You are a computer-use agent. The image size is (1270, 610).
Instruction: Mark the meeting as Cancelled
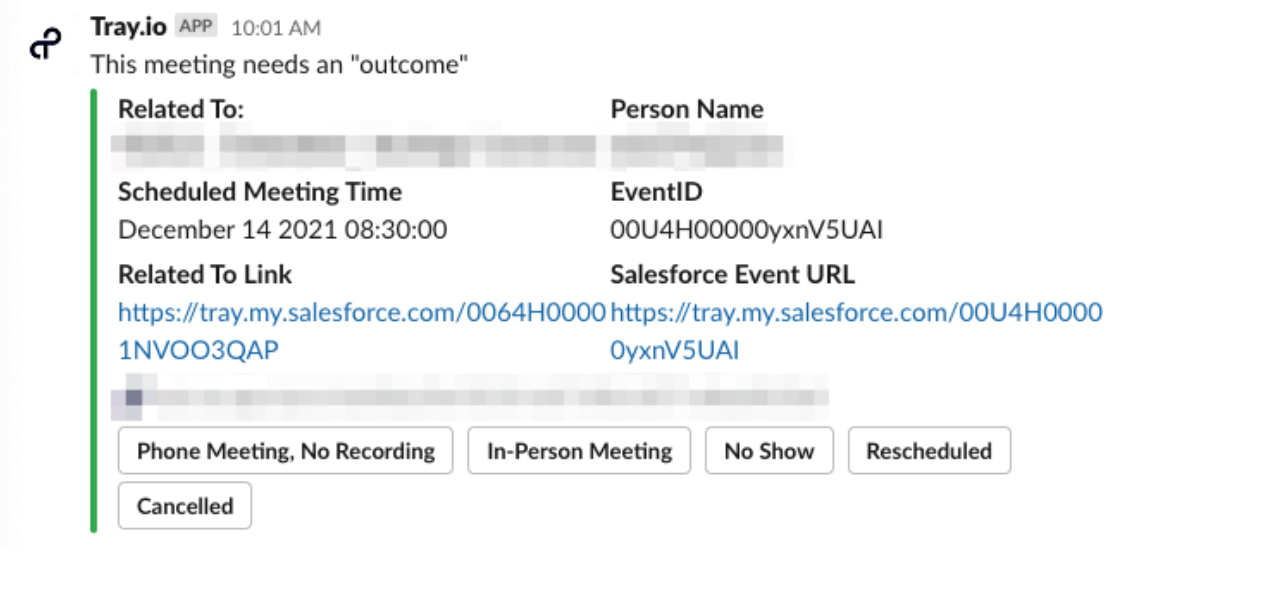pyautogui.click(x=185, y=506)
